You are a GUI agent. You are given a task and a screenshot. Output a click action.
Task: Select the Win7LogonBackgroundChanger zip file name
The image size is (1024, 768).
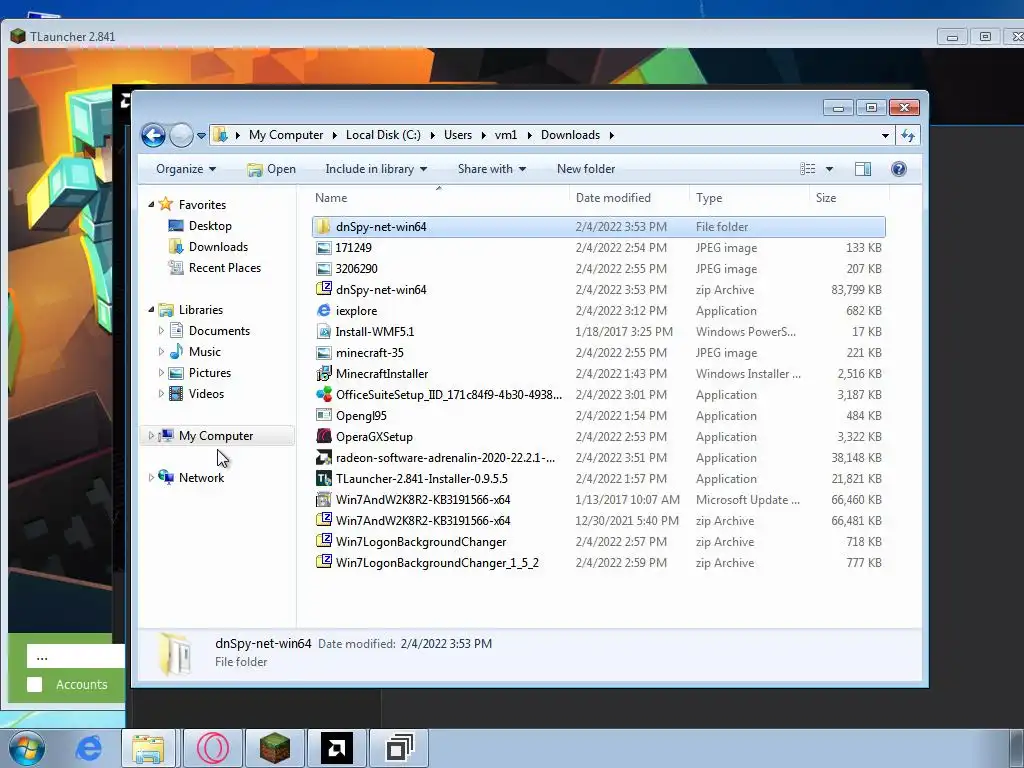[x=421, y=541]
